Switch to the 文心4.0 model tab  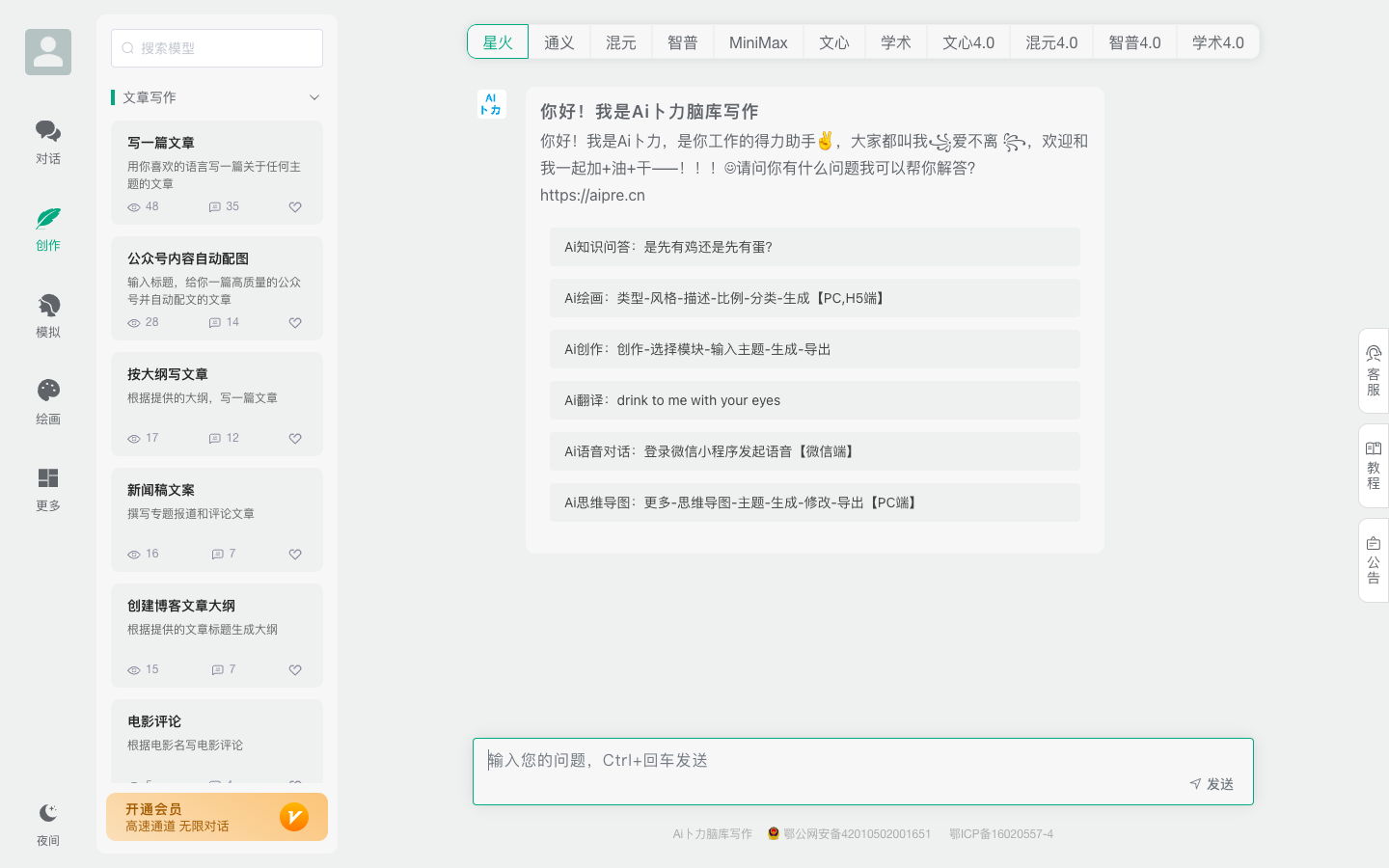pos(967,41)
